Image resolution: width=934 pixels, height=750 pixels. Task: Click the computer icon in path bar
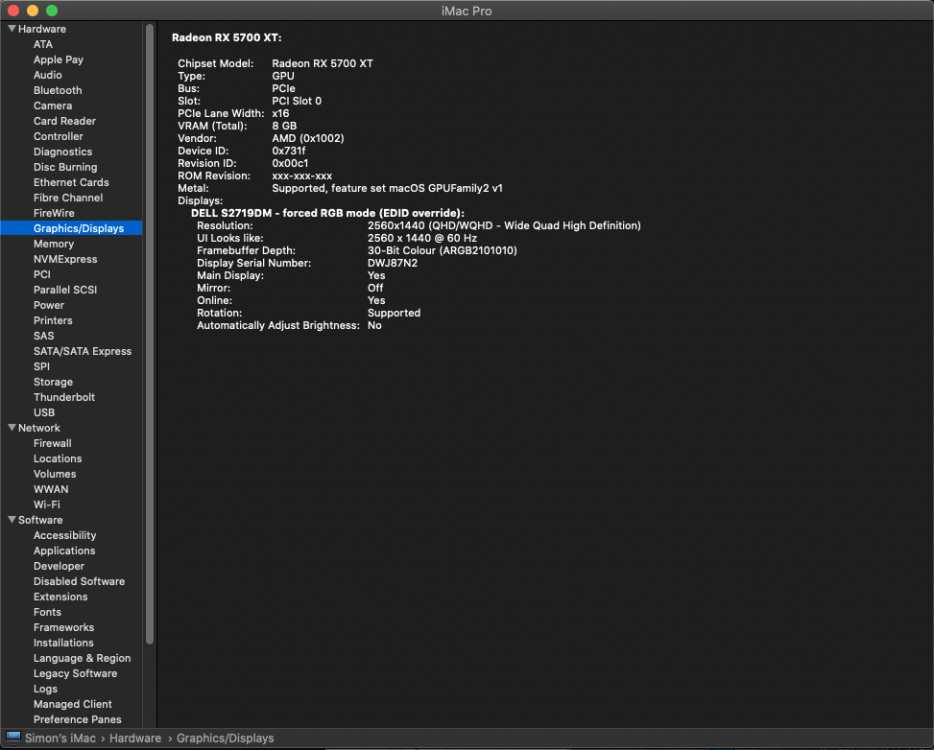13,737
